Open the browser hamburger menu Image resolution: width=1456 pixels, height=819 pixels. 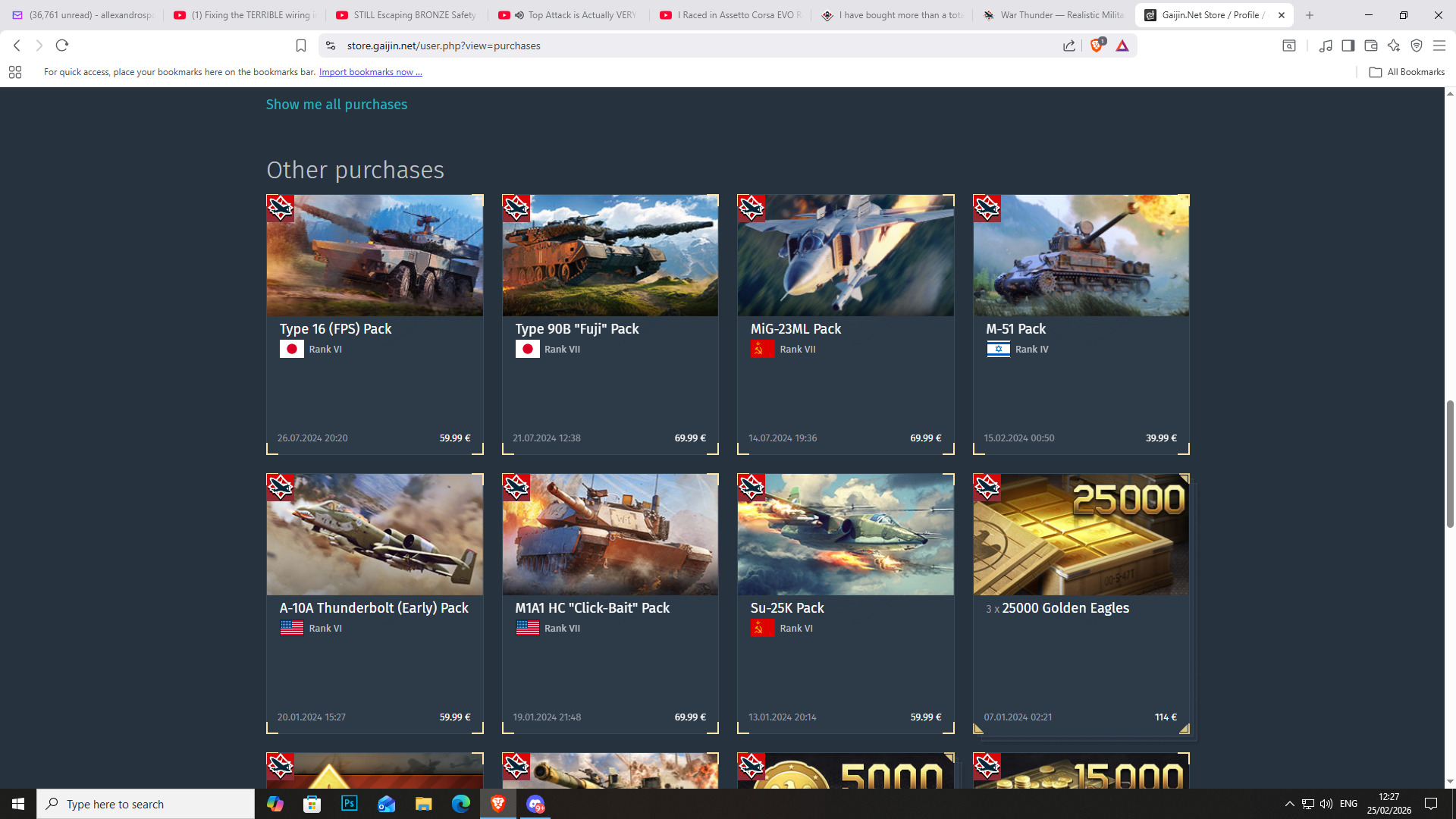click(x=1439, y=45)
